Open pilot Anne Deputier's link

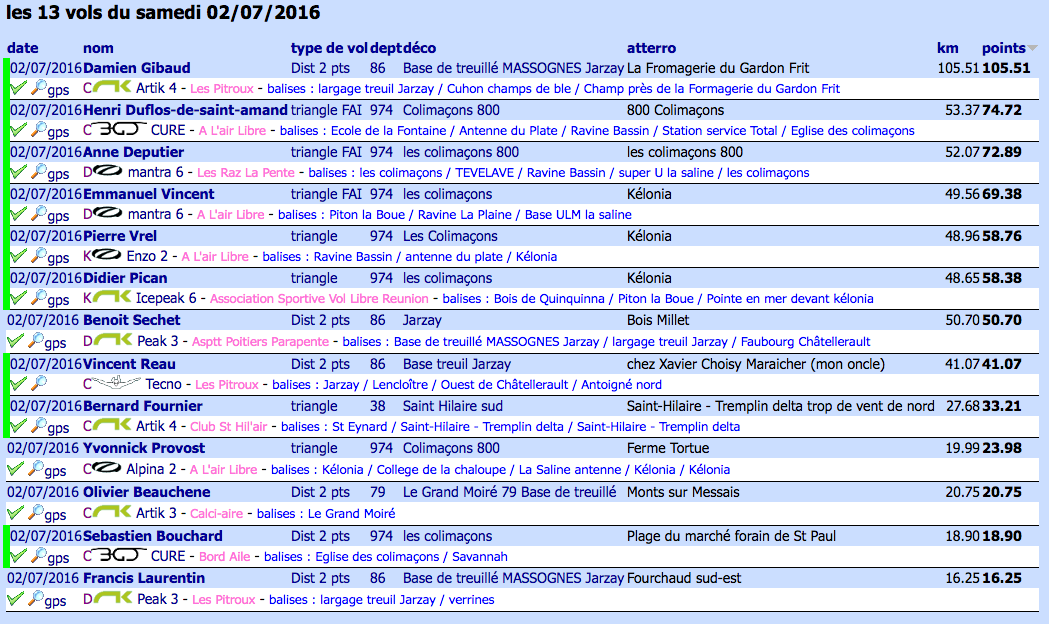133,152
